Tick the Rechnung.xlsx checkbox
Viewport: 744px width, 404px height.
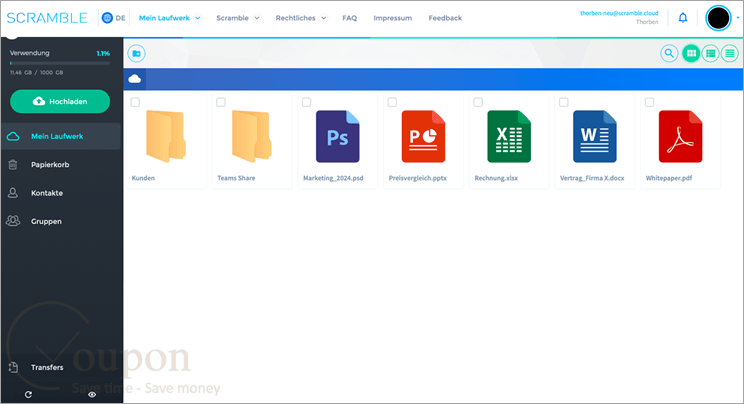[478, 102]
